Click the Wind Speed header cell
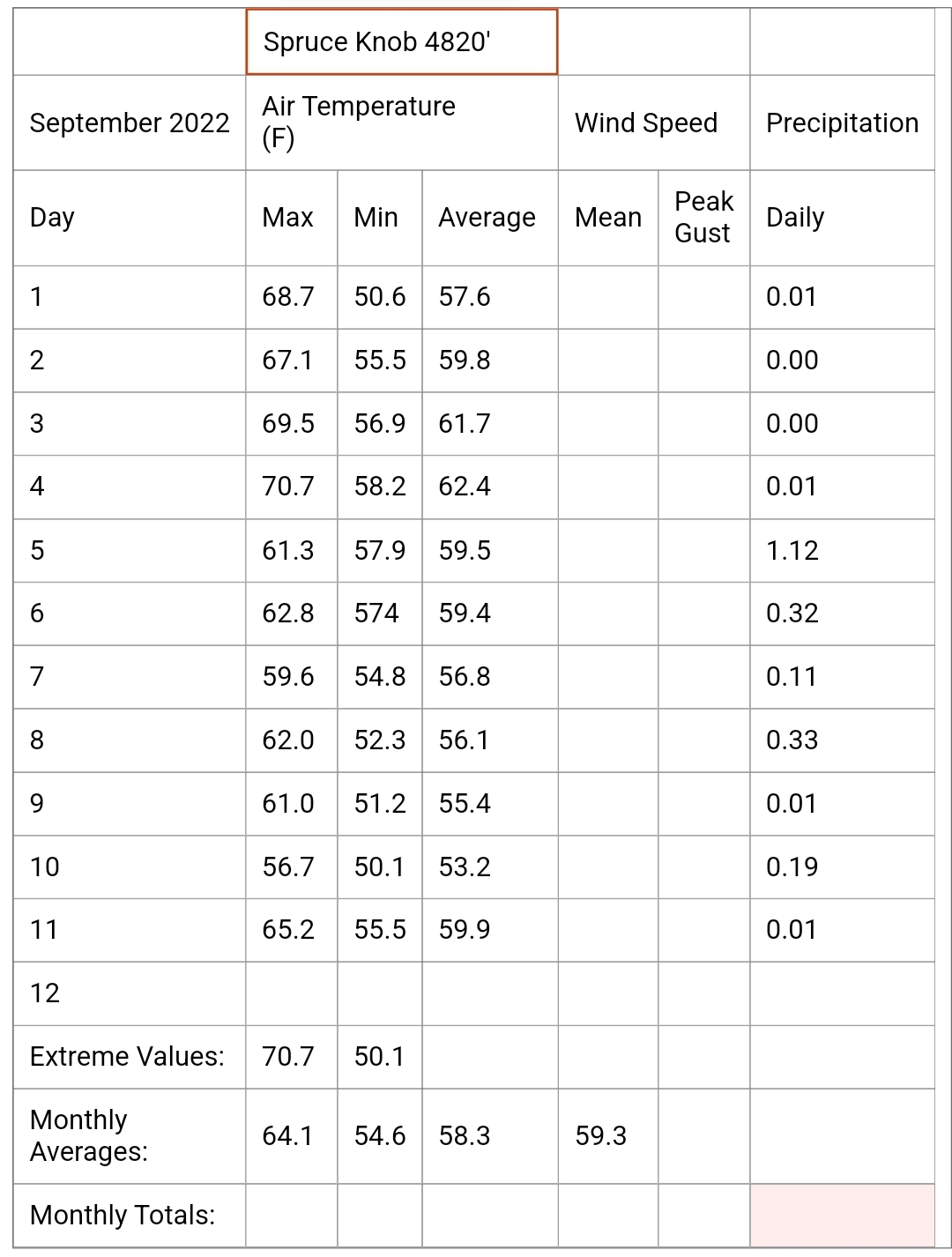952x1257 pixels. (x=653, y=123)
